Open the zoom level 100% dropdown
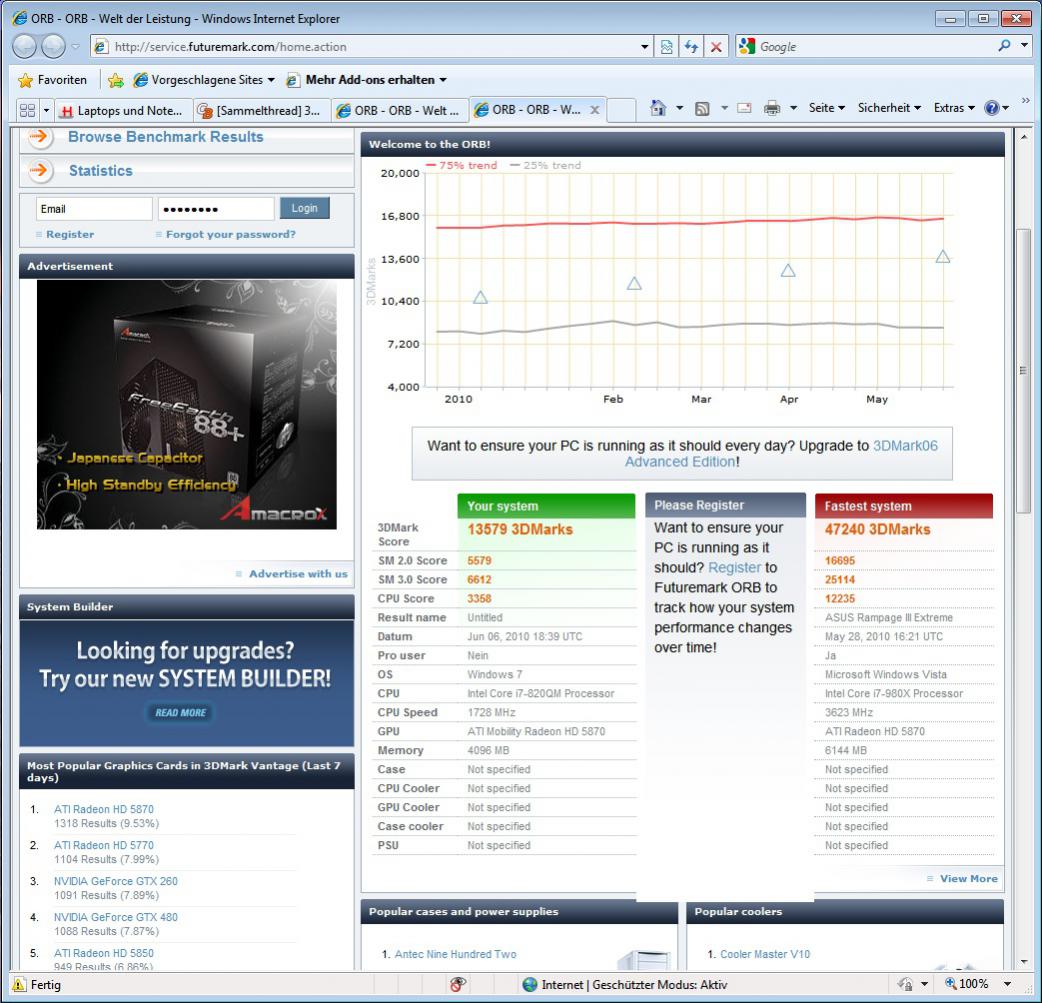The image size is (1042, 1003). (1007, 984)
